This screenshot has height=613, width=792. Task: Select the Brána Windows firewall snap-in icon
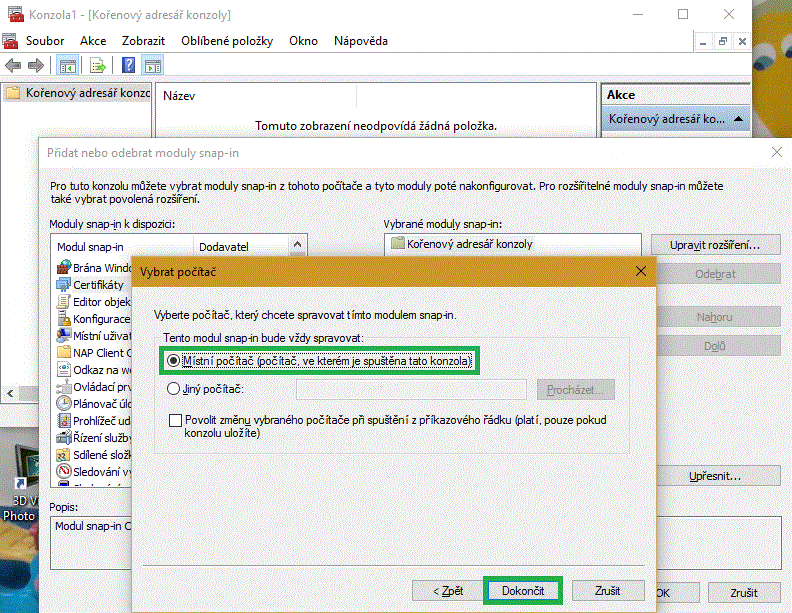(x=63, y=268)
